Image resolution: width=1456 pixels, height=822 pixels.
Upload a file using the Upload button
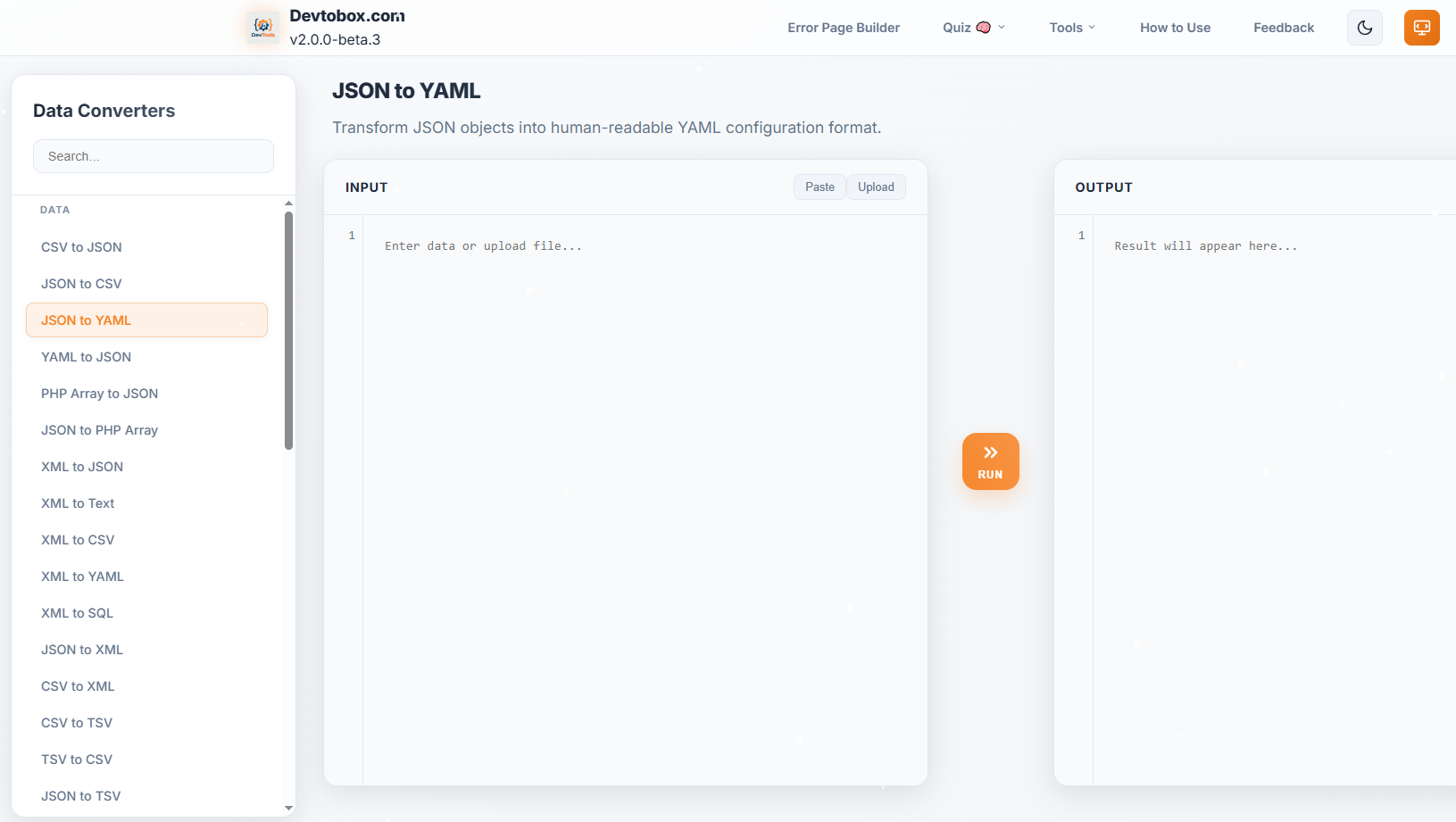point(876,187)
